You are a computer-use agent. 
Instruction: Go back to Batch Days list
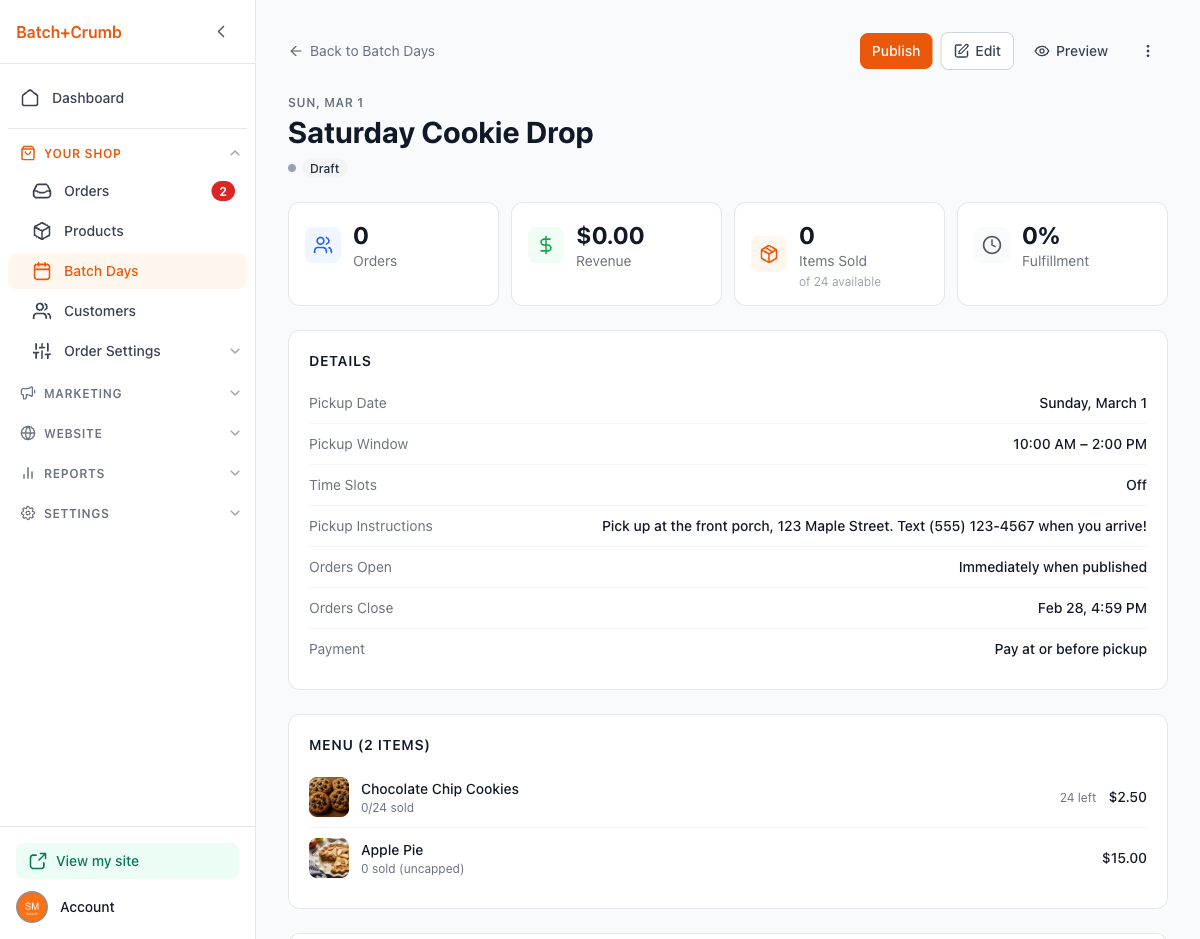(362, 51)
